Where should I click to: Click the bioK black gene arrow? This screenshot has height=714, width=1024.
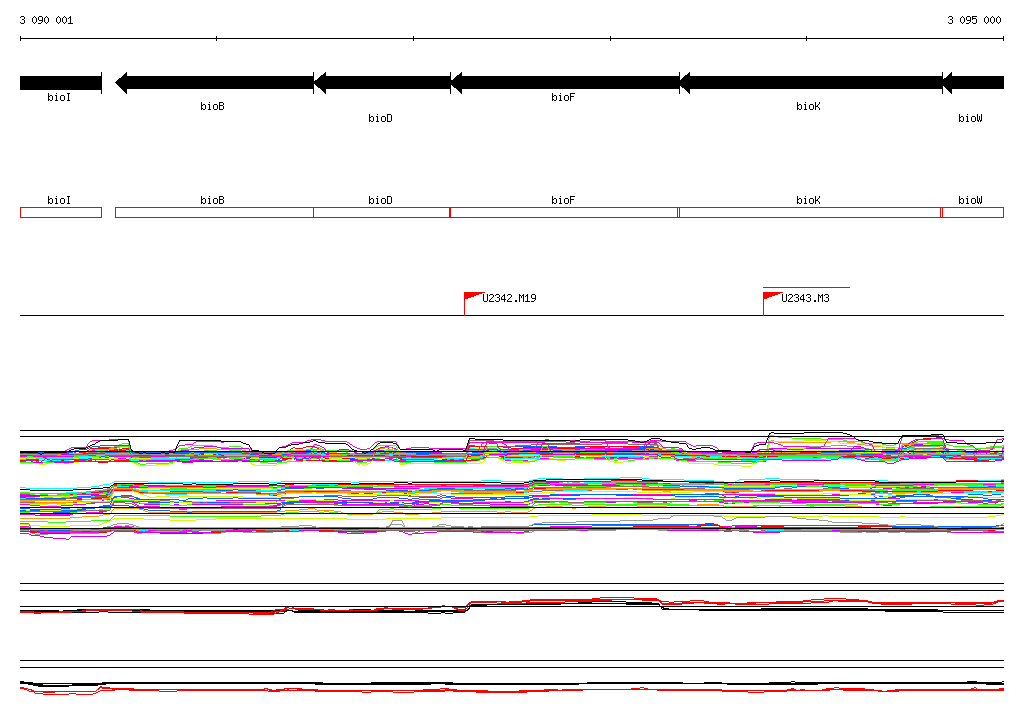click(811, 83)
